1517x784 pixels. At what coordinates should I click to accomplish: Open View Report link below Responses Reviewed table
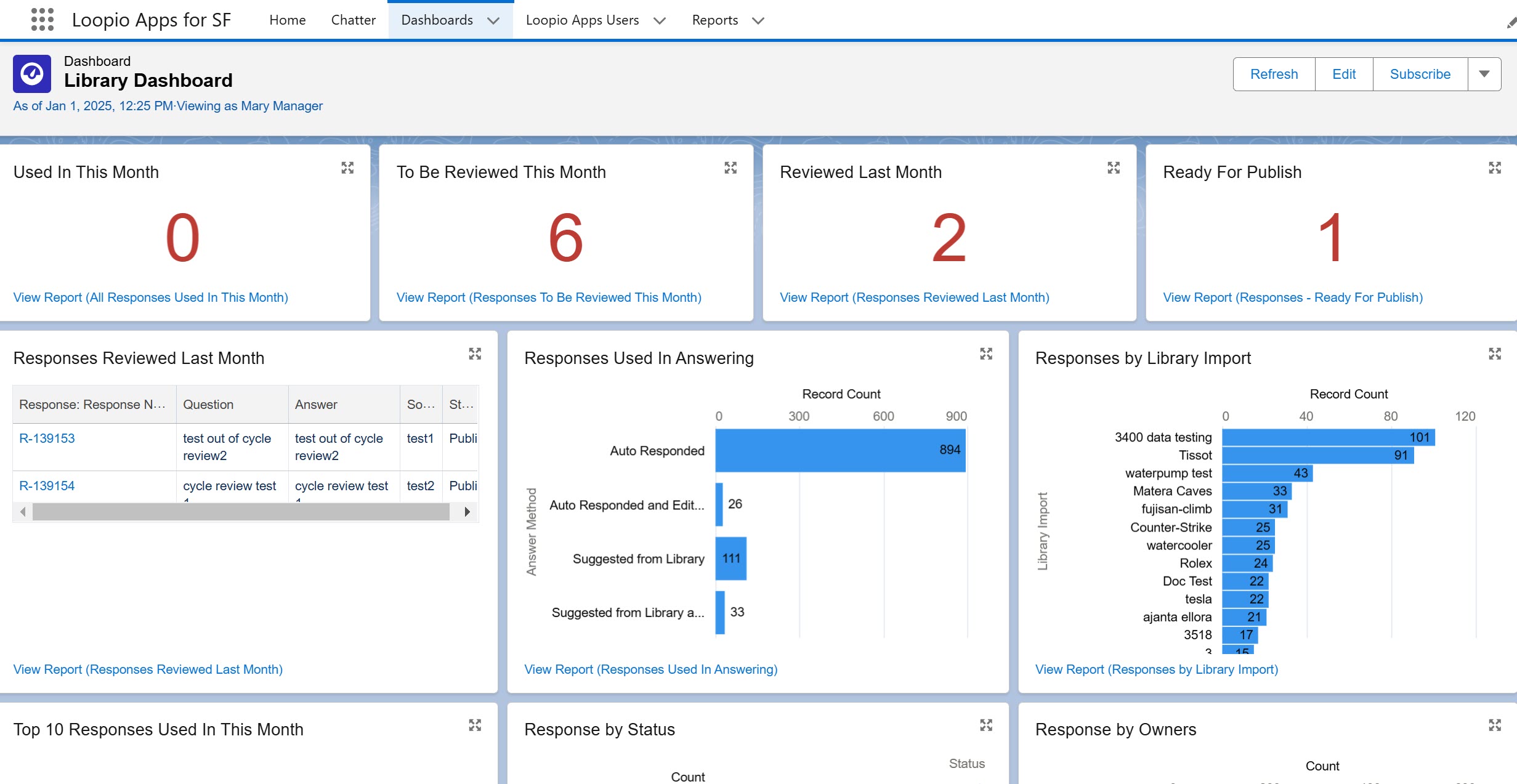click(148, 669)
